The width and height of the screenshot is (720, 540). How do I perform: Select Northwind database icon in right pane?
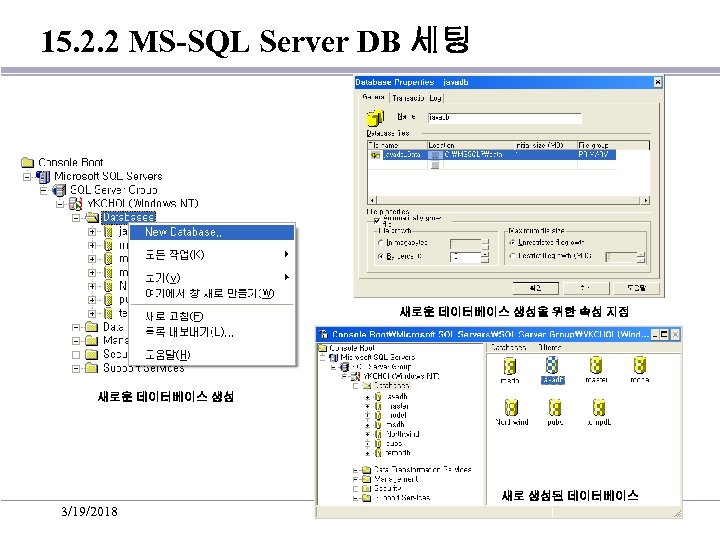coord(511,408)
